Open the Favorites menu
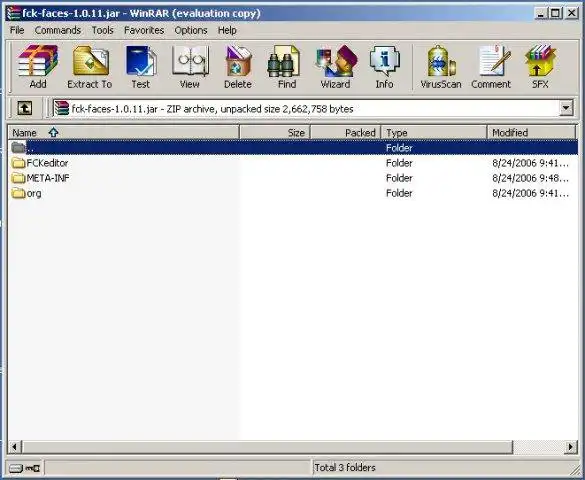The height and width of the screenshot is (480, 585). [x=144, y=30]
